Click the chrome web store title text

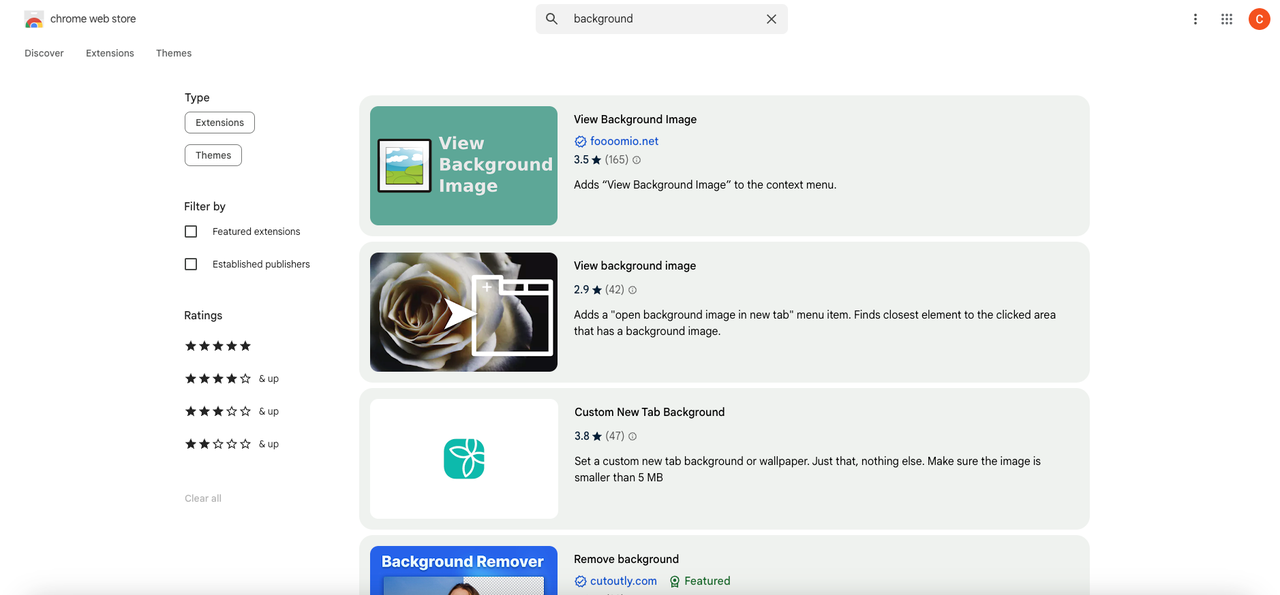click(93, 19)
